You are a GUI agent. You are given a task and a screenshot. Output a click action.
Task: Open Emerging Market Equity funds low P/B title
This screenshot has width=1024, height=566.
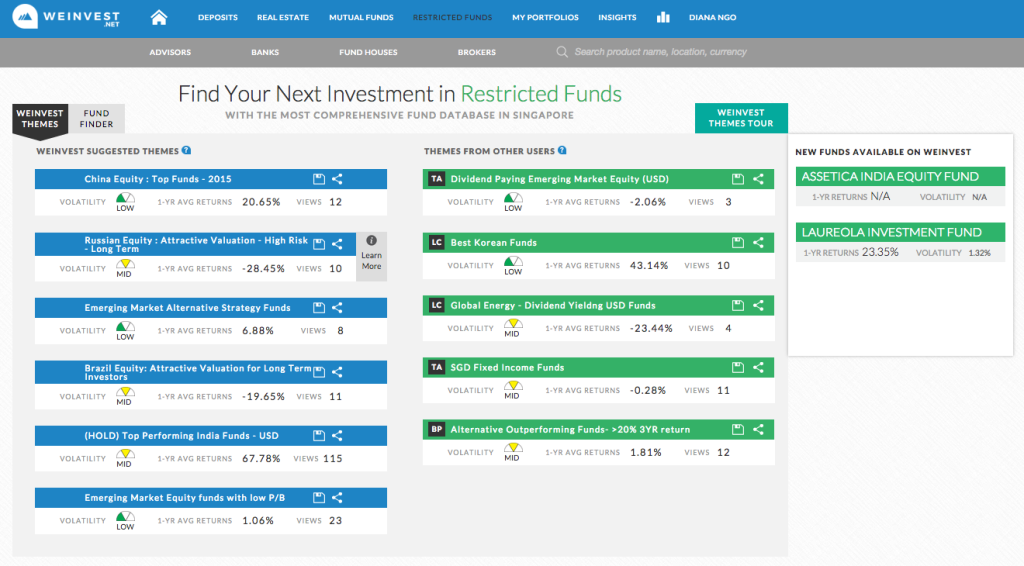185,497
